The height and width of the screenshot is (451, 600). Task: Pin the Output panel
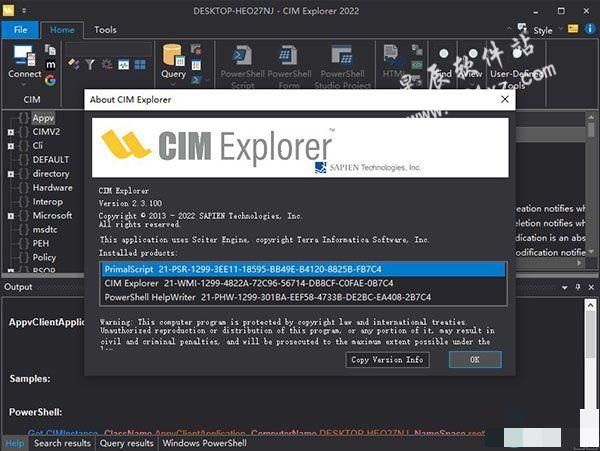[578, 287]
